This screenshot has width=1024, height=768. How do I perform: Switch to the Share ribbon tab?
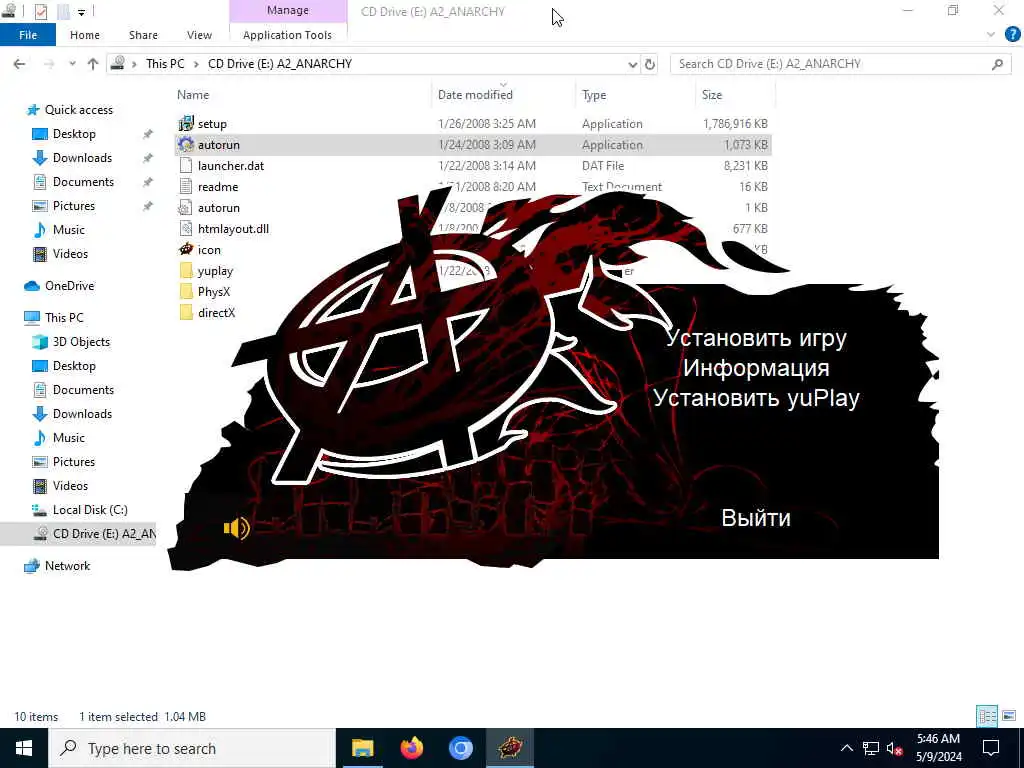point(143,35)
